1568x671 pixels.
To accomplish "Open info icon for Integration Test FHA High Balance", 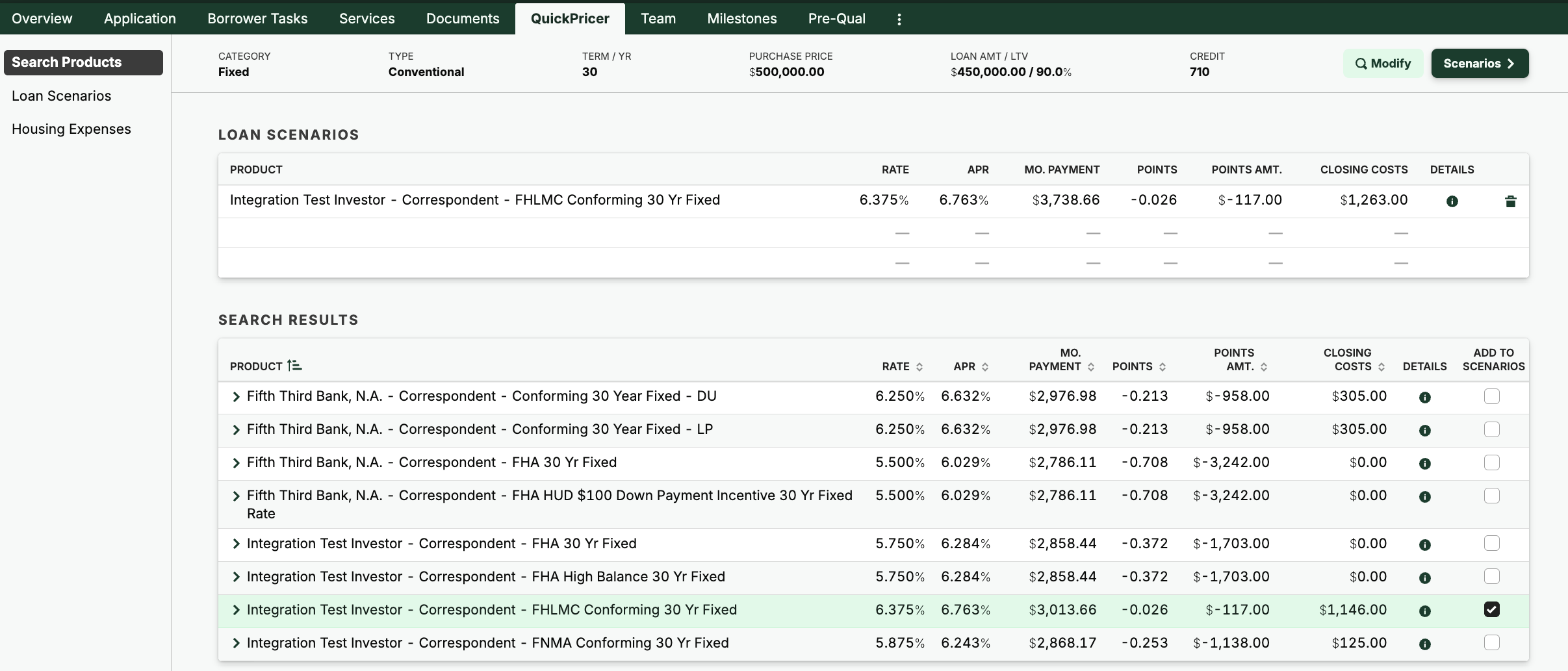I will 1424,578.
